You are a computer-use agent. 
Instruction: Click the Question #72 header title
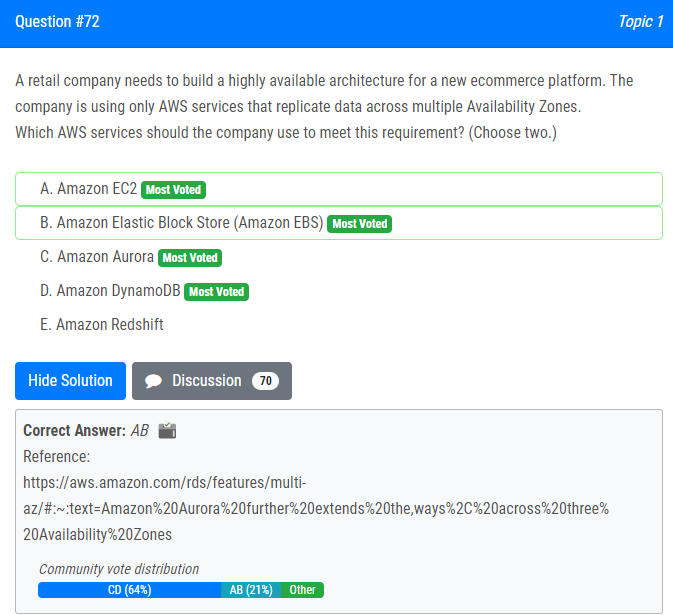pos(57,21)
